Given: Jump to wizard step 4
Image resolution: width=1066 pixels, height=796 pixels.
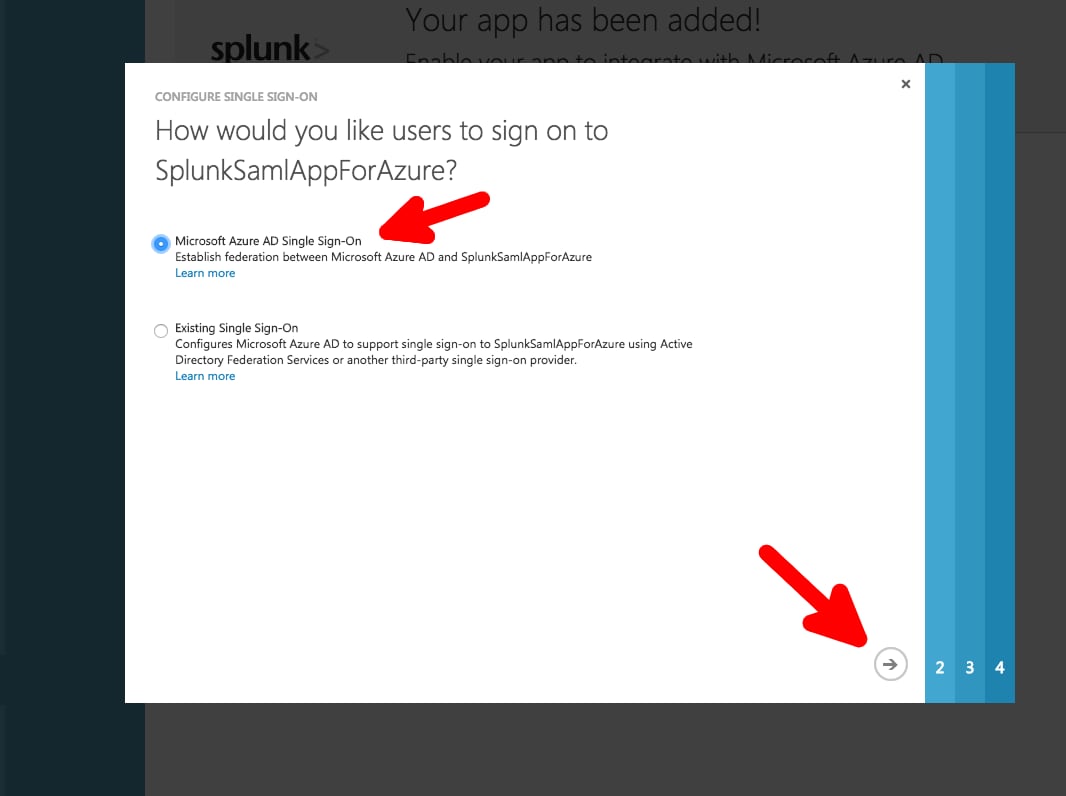Looking at the screenshot, I should point(999,668).
